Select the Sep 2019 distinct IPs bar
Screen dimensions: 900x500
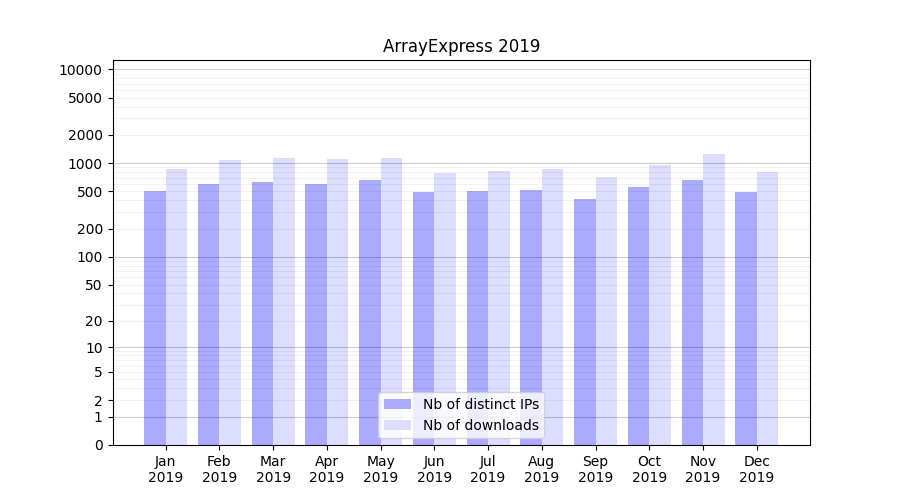point(585,322)
